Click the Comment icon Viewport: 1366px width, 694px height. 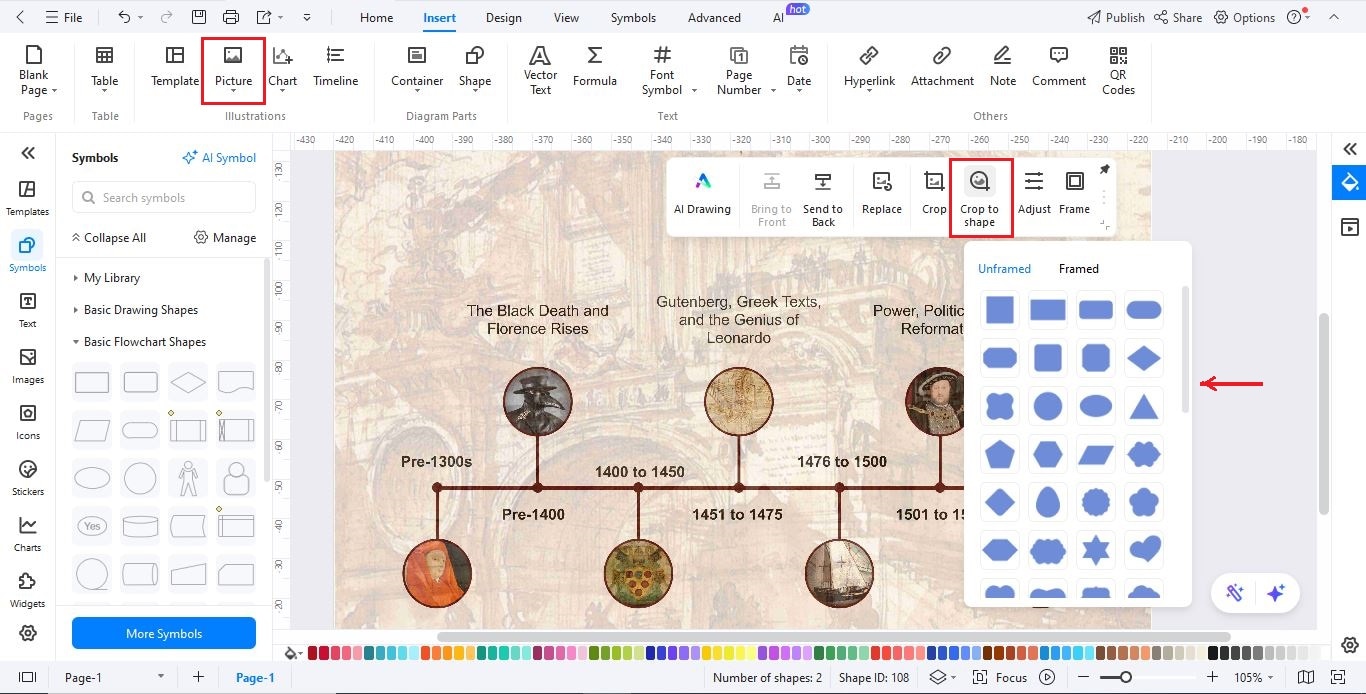point(1059,56)
